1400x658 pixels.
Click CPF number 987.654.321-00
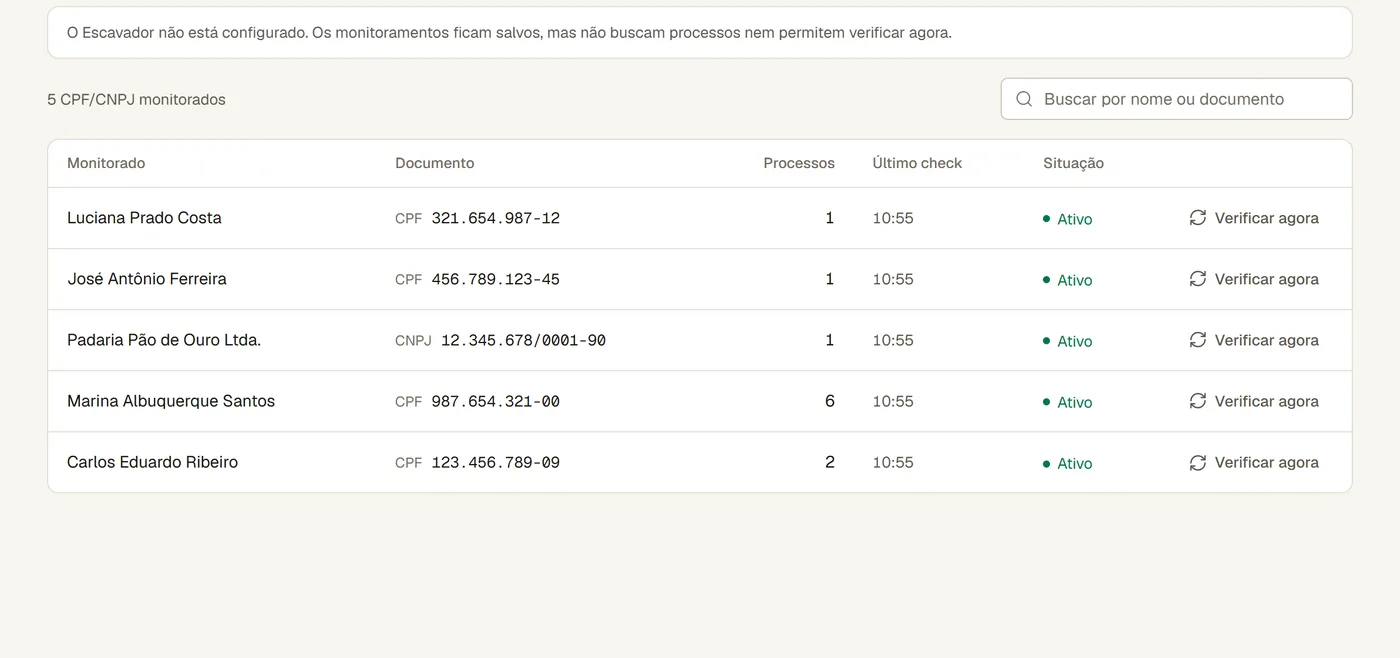click(495, 401)
